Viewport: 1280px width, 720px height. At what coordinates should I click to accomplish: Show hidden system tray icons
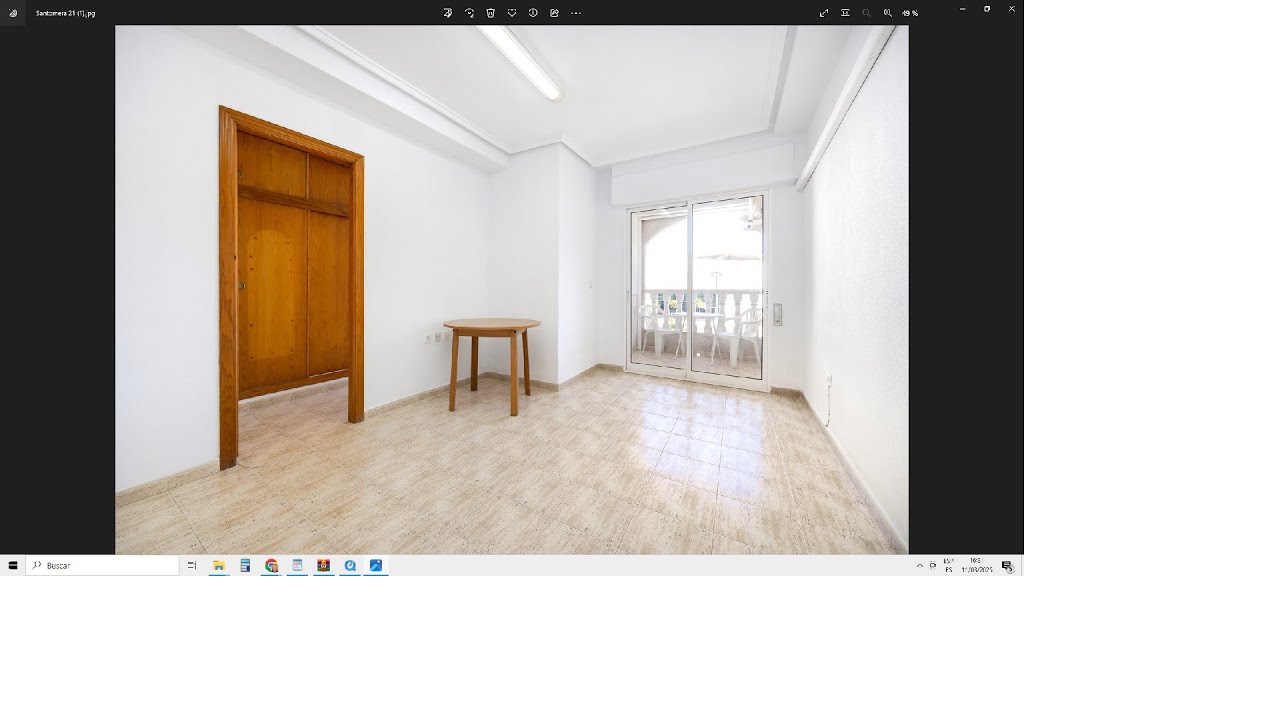(920, 565)
